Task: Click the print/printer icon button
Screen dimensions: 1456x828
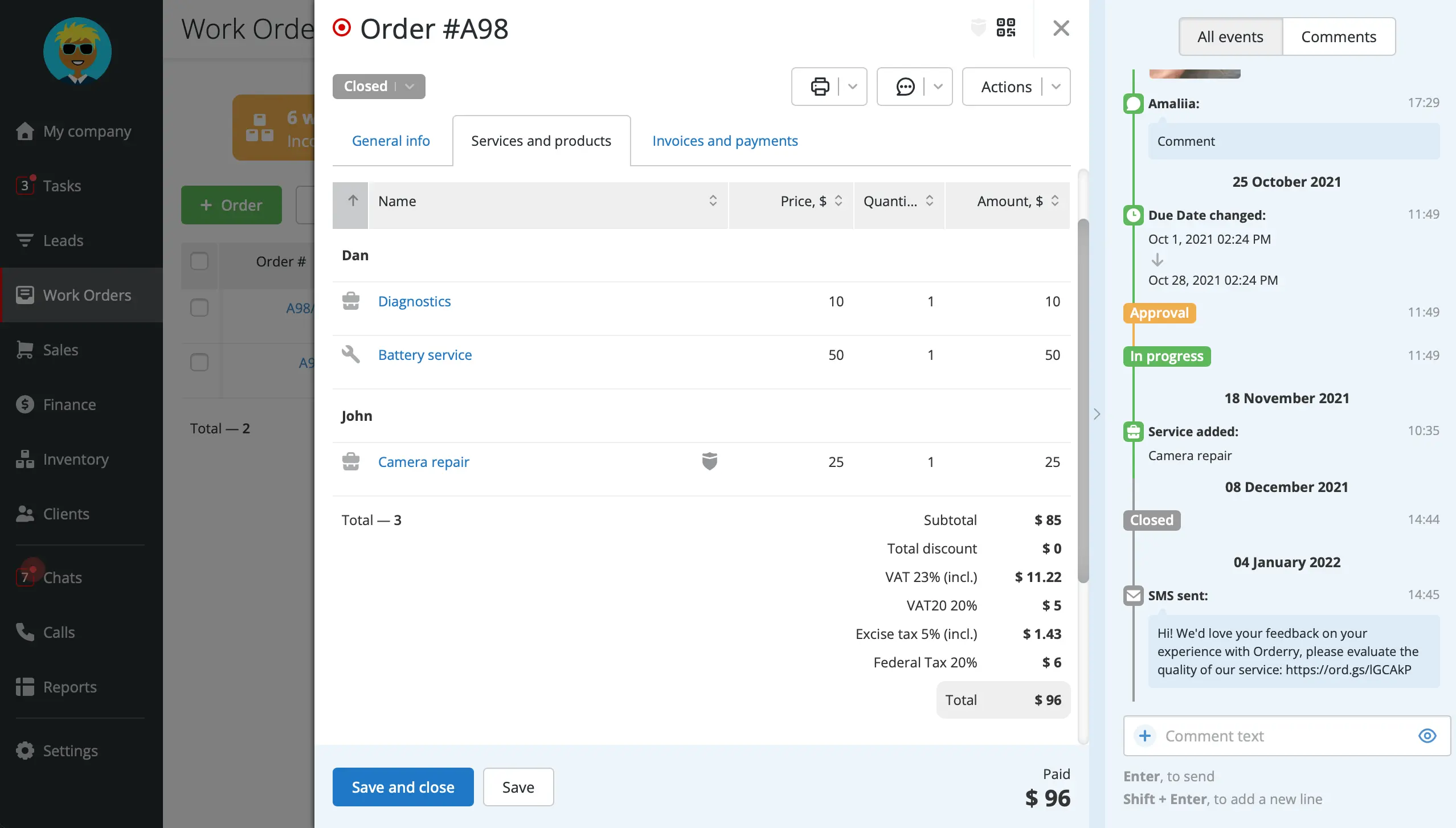Action: (819, 86)
